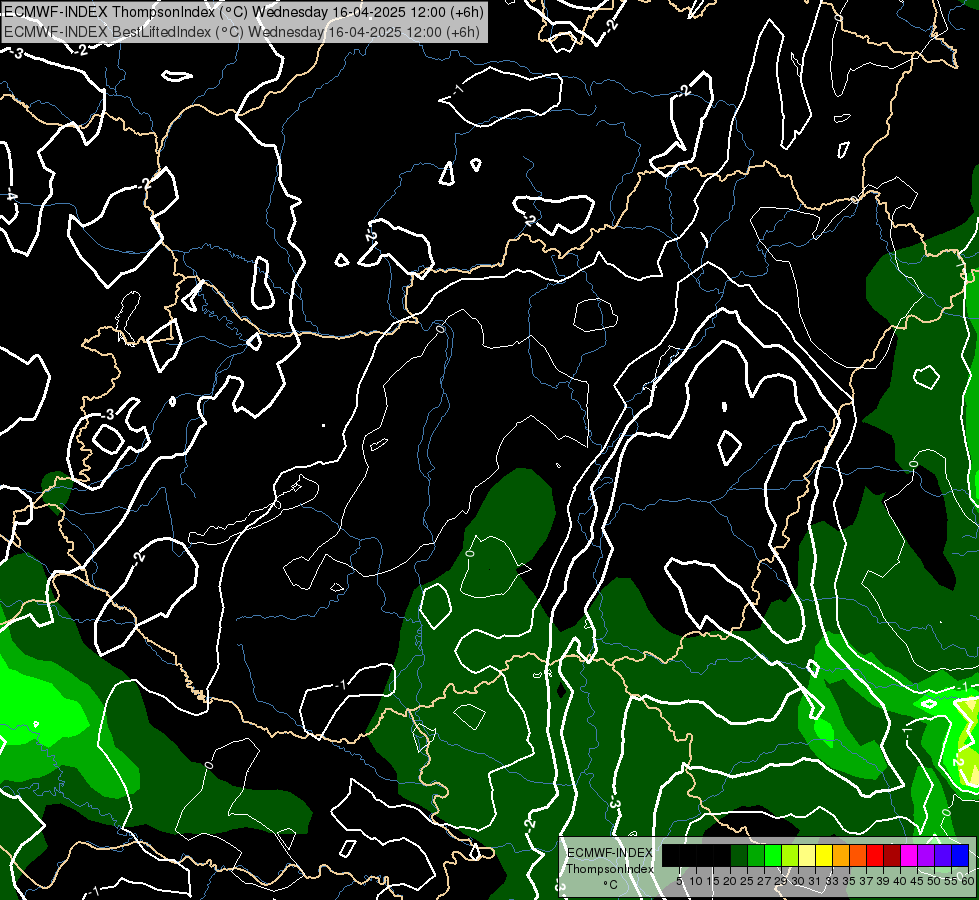Select the indigo 50–55 legend swatch

click(943, 856)
